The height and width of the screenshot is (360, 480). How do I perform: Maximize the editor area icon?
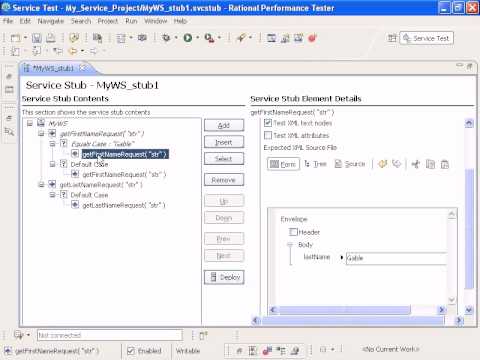click(x=469, y=66)
